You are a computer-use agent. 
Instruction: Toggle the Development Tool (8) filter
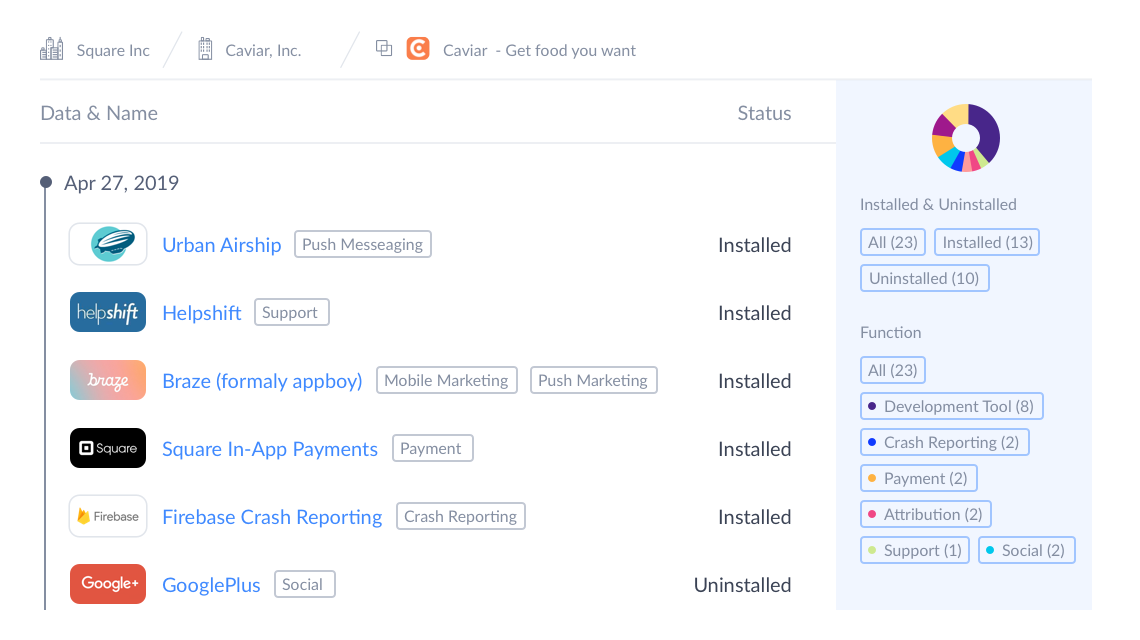(x=951, y=406)
